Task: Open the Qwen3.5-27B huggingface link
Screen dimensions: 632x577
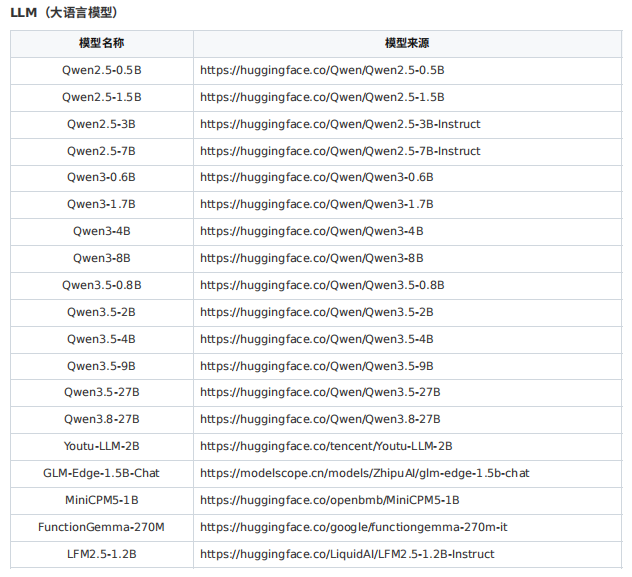Action: [x=320, y=392]
